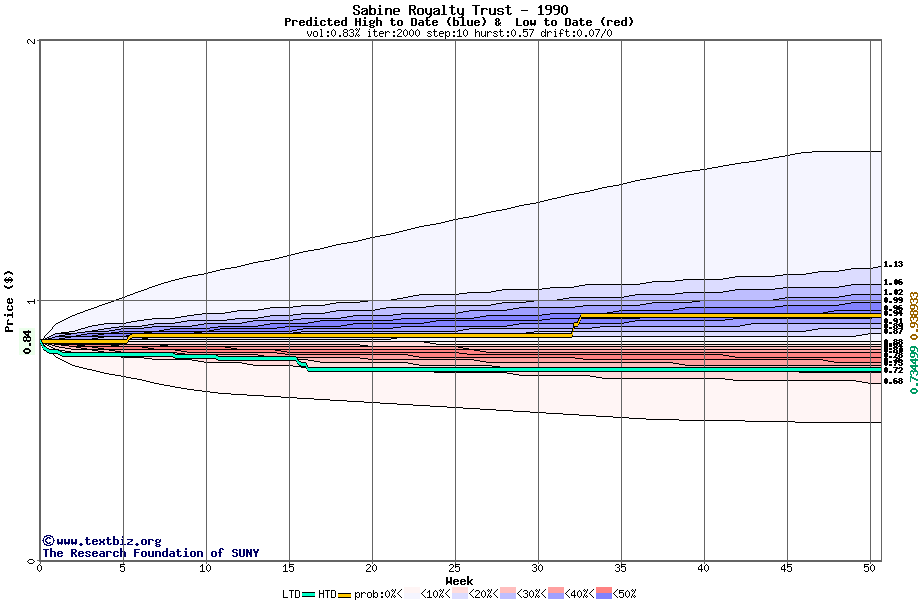920x600 pixels.
Task: Click week axis tick label '40'
Action: click(703, 568)
